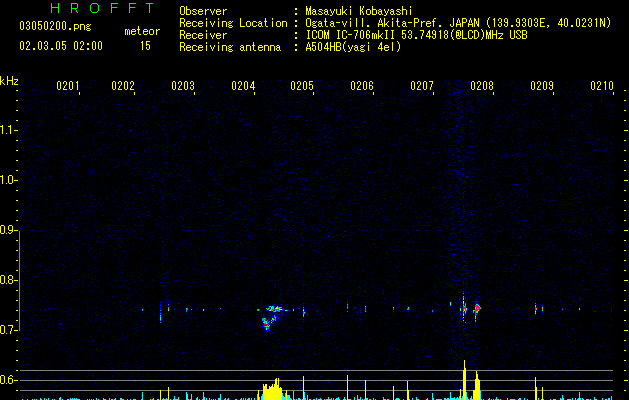629x400 pixels.
Task: Click the wide yellow power block after 0204
Action: click(272, 389)
